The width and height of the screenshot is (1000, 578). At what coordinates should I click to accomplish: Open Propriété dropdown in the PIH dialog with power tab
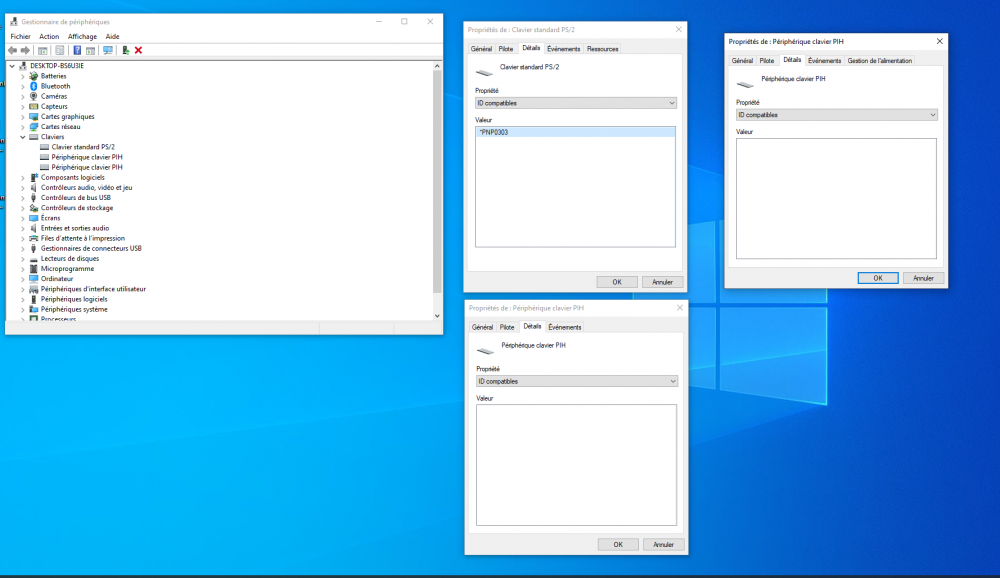(836, 115)
